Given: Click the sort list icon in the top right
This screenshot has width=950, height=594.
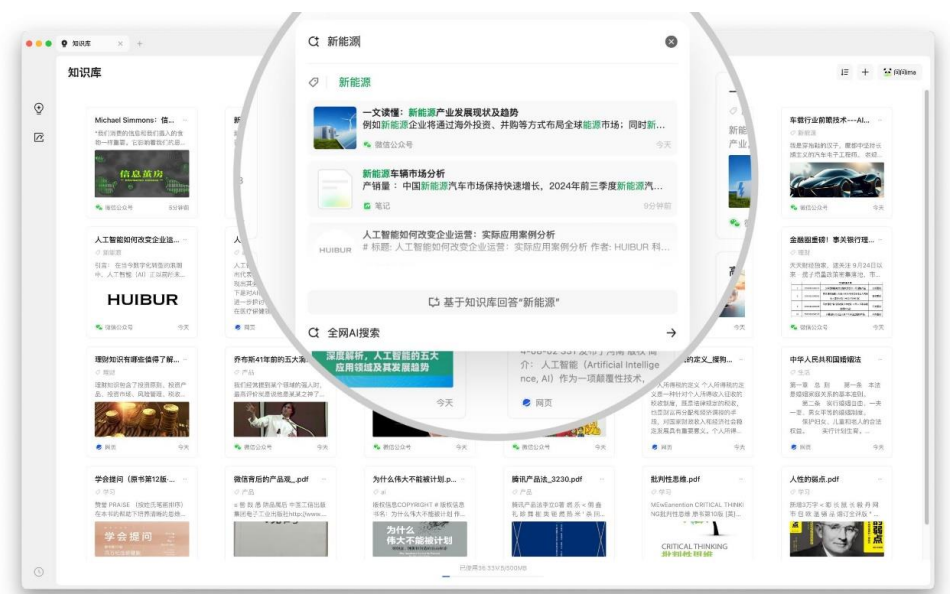Looking at the screenshot, I should pyautogui.click(x=845, y=72).
